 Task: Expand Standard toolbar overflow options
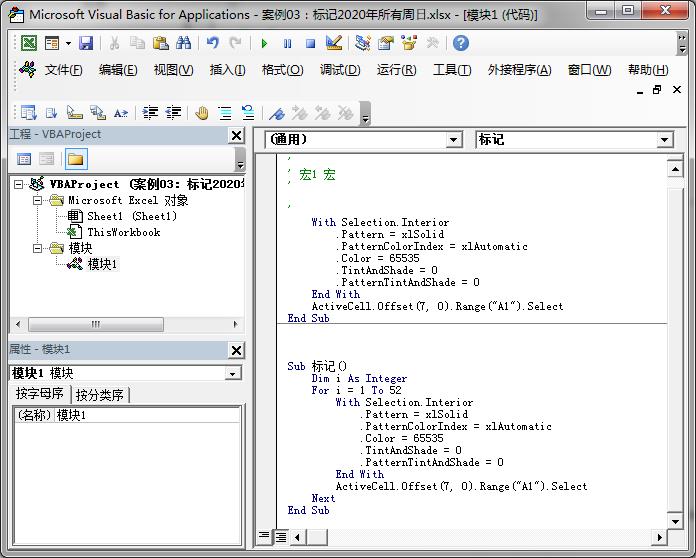click(682, 43)
